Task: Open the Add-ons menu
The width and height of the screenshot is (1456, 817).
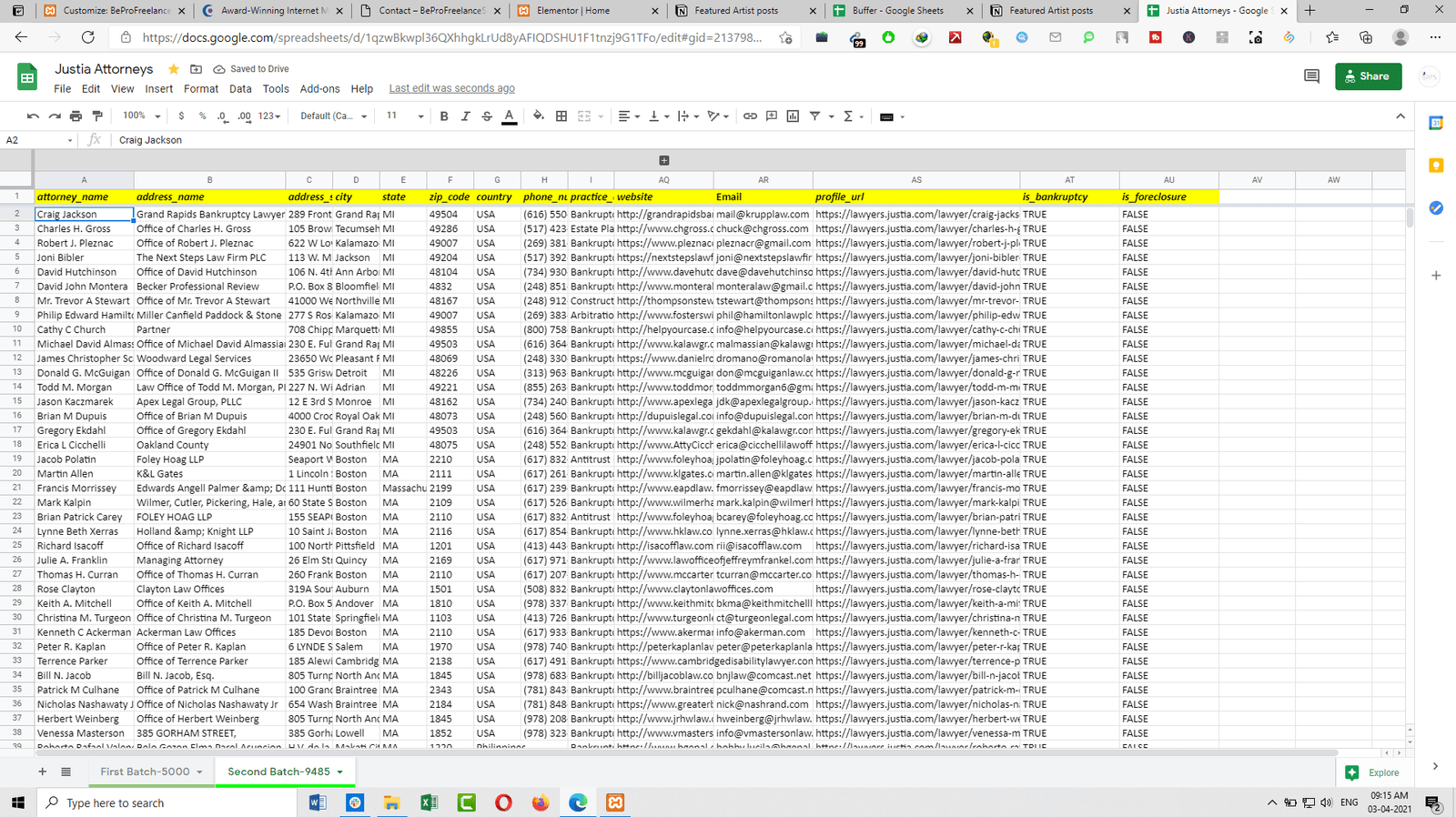Action: click(319, 88)
